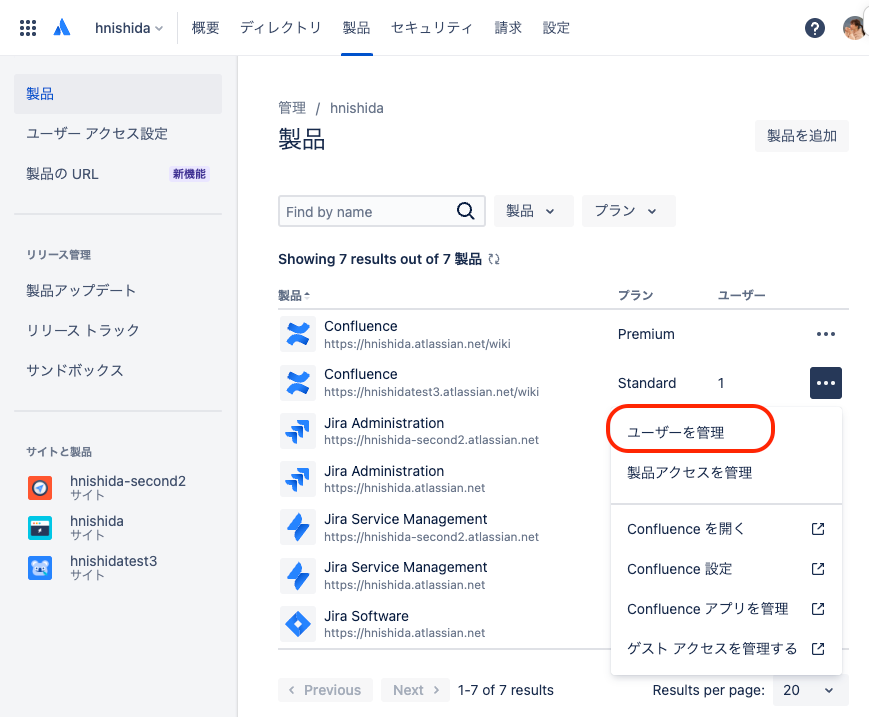Open サンドボックス in sidebar
This screenshot has height=717, width=869.
coord(118,370)
